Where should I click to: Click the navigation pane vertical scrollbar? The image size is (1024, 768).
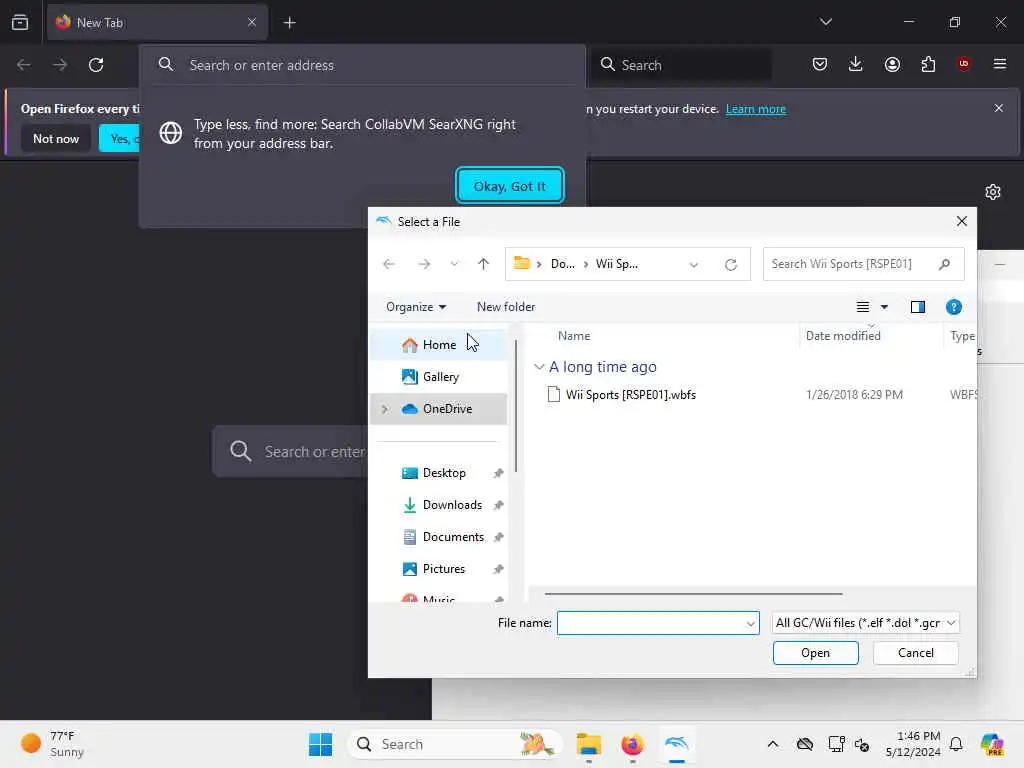tap(516, 406)
